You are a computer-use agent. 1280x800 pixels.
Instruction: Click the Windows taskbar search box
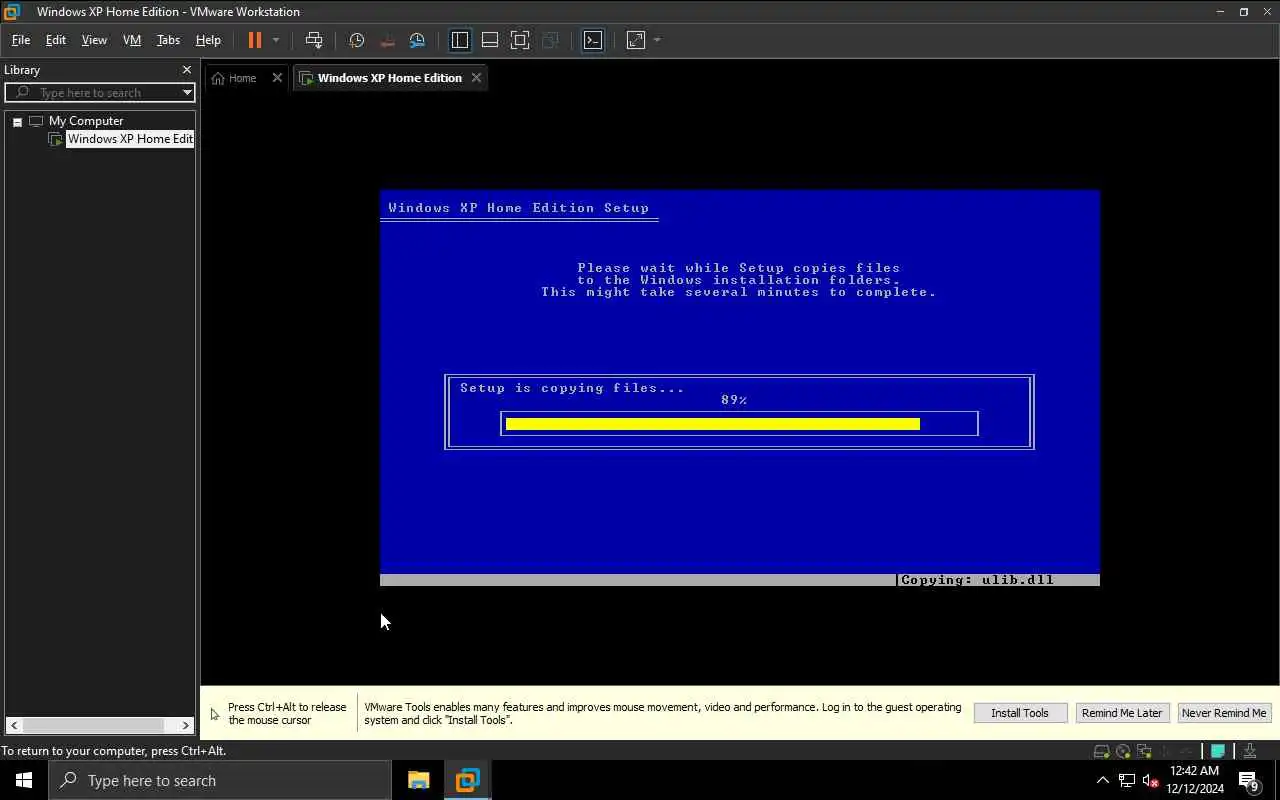point(220,780)
